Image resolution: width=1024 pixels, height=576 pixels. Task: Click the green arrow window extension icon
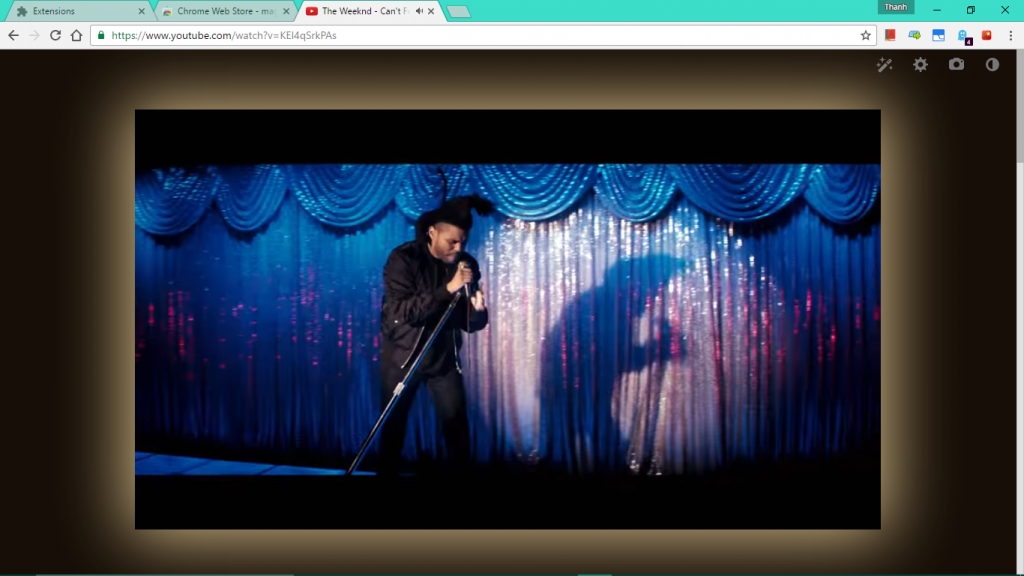pyautogui.click(x=914, y=35)
